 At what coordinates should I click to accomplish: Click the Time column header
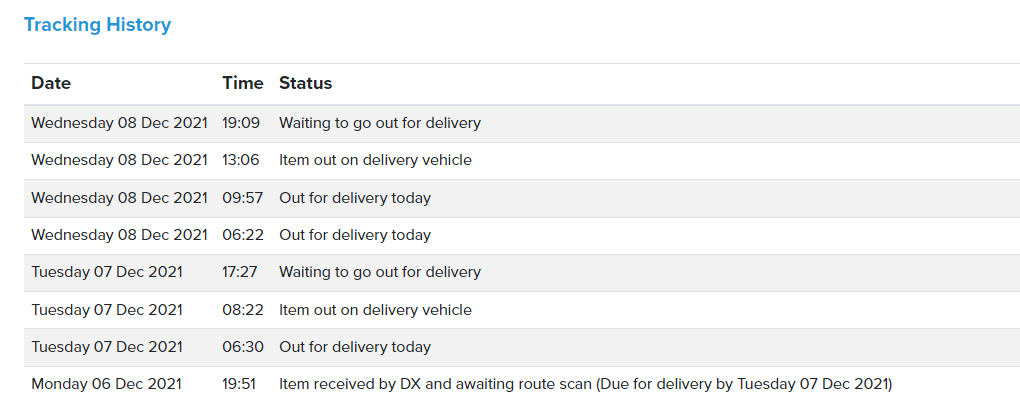(x=243, y=83)
